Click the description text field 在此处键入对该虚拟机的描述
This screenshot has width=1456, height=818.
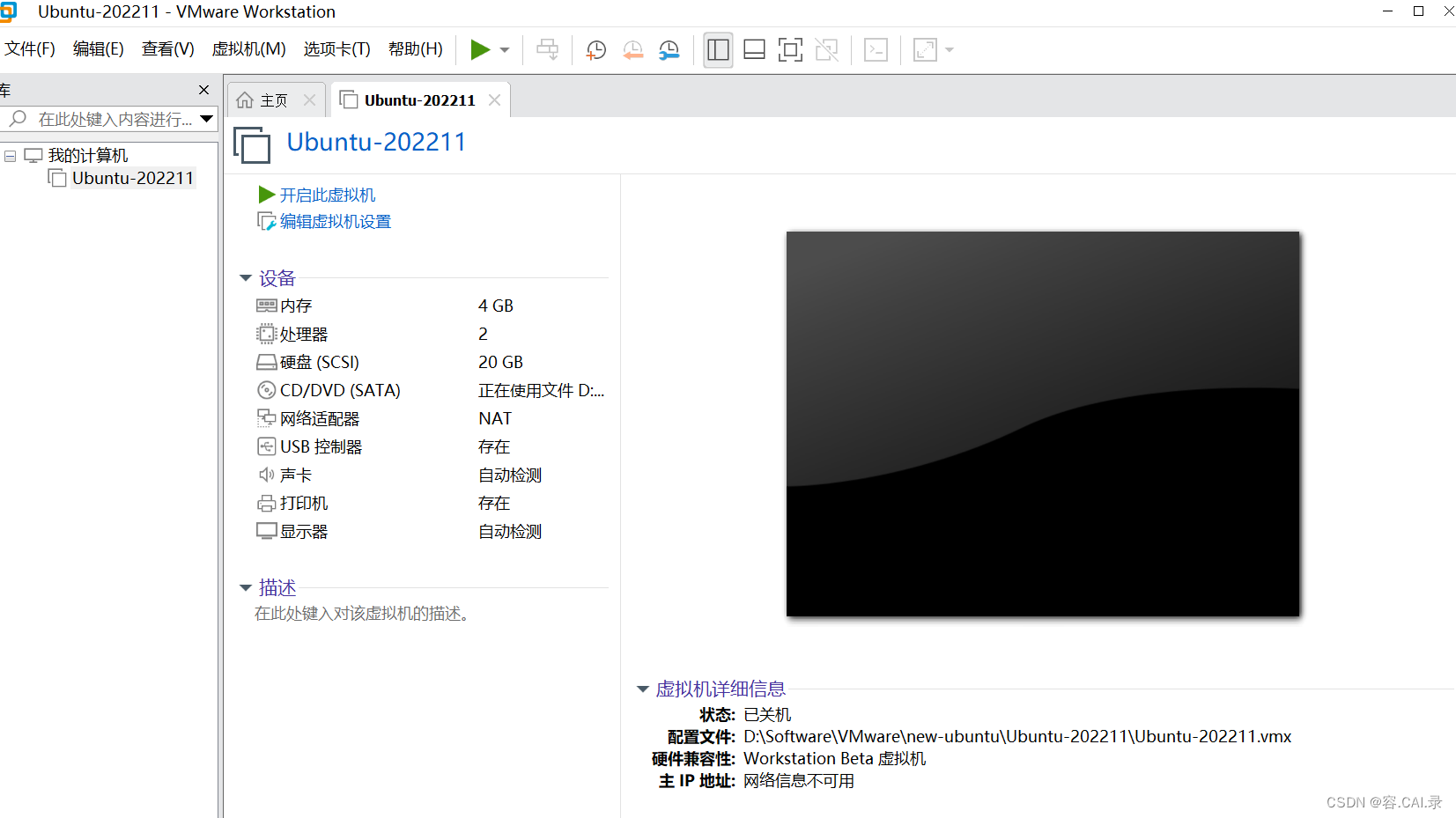[x=362, y=614]
